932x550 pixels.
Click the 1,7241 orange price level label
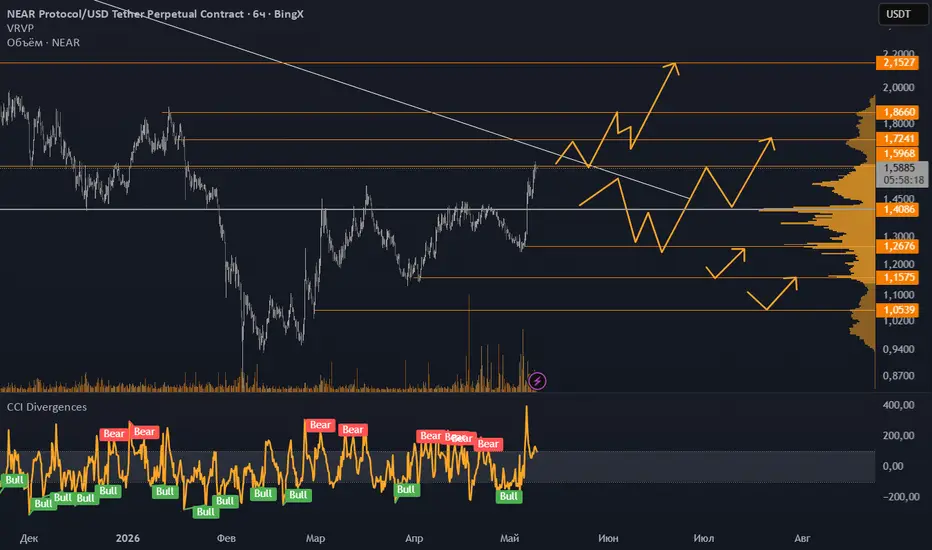pyautogui.click(x=899, y=139)
